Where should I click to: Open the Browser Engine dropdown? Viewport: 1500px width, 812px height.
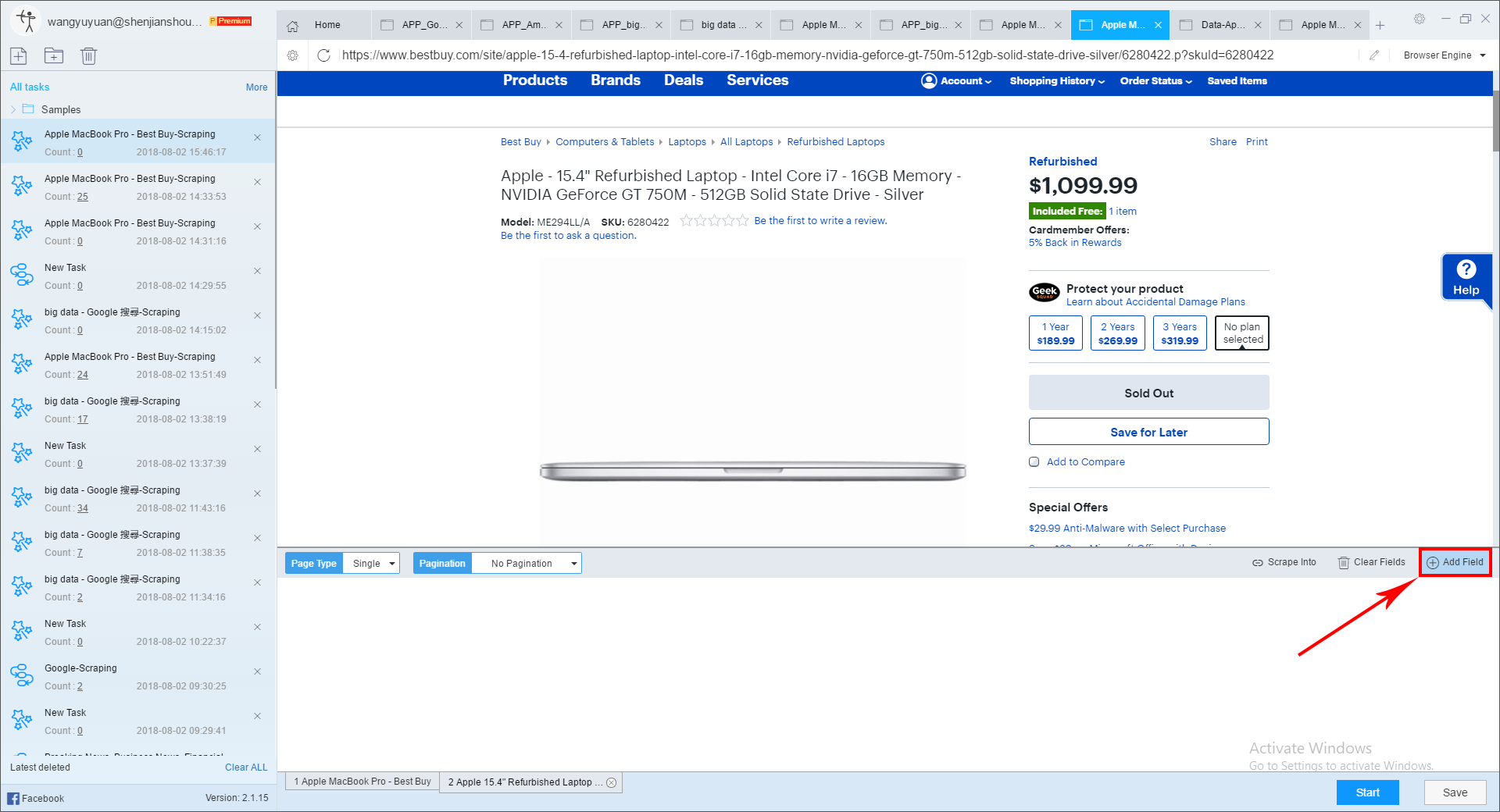click(x=1445, y=55)
